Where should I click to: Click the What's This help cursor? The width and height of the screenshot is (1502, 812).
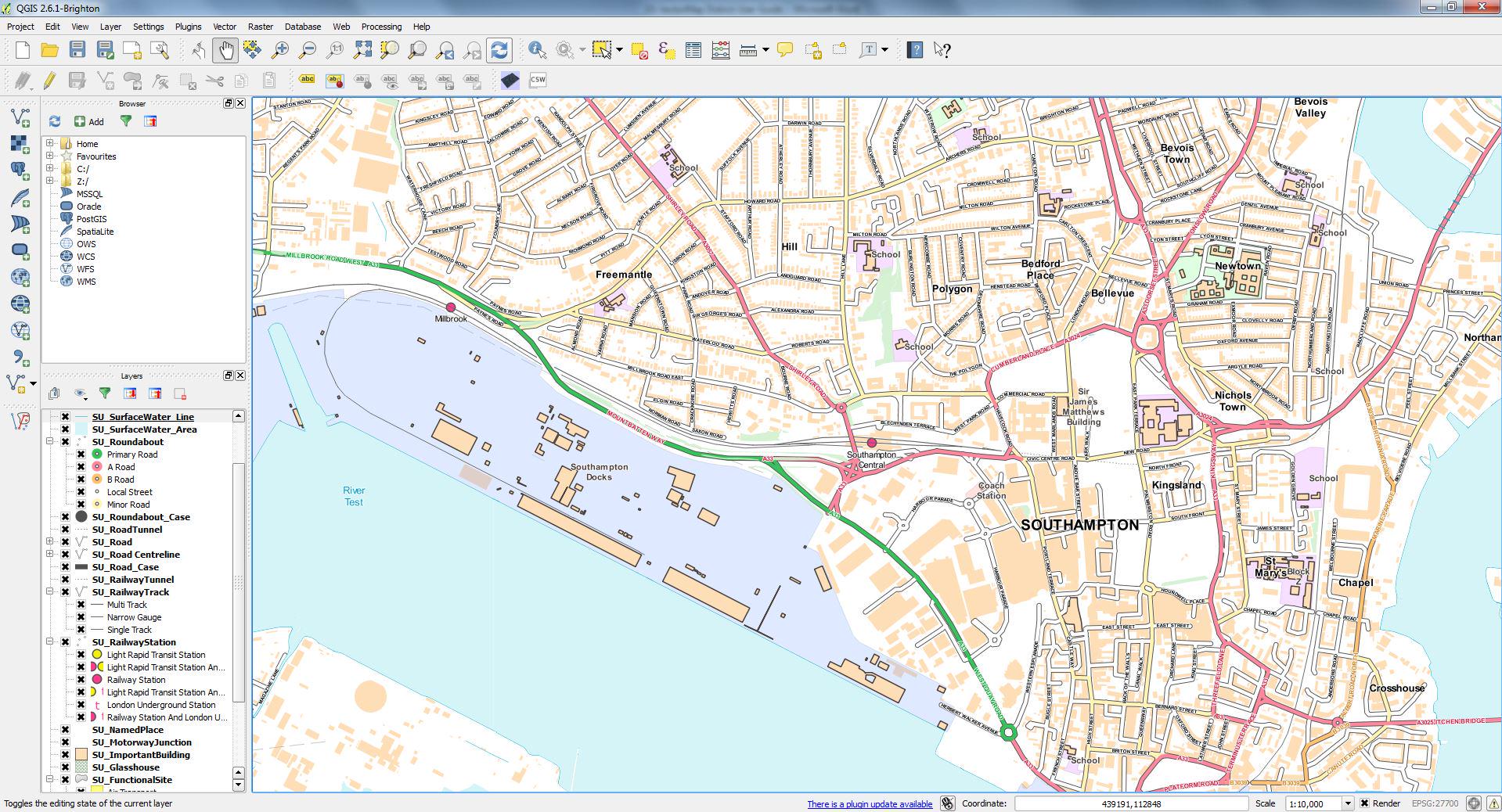coord(942,50)
